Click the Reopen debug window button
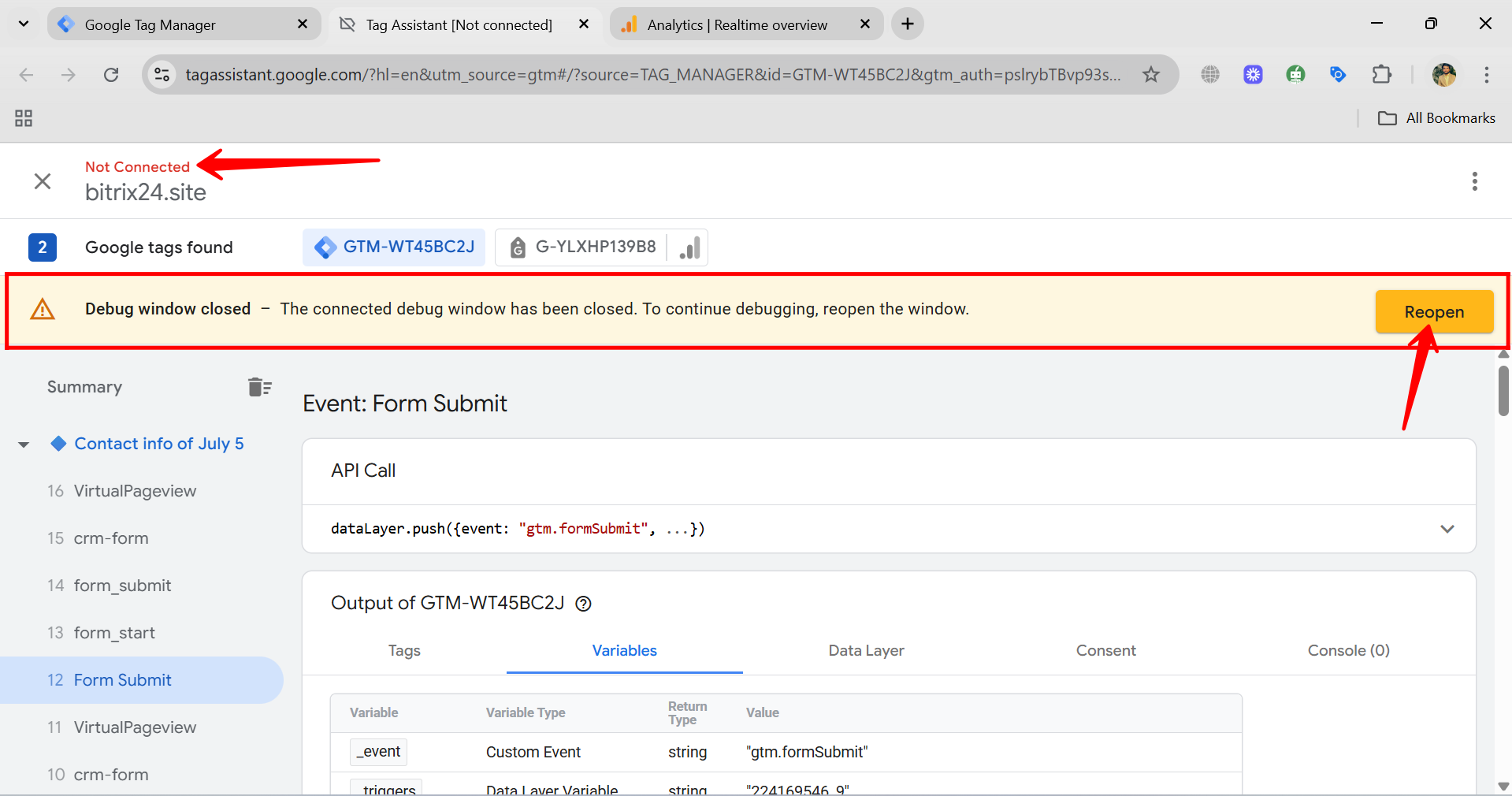This screenshot has height=796, width=1512. coord(1434,311)
